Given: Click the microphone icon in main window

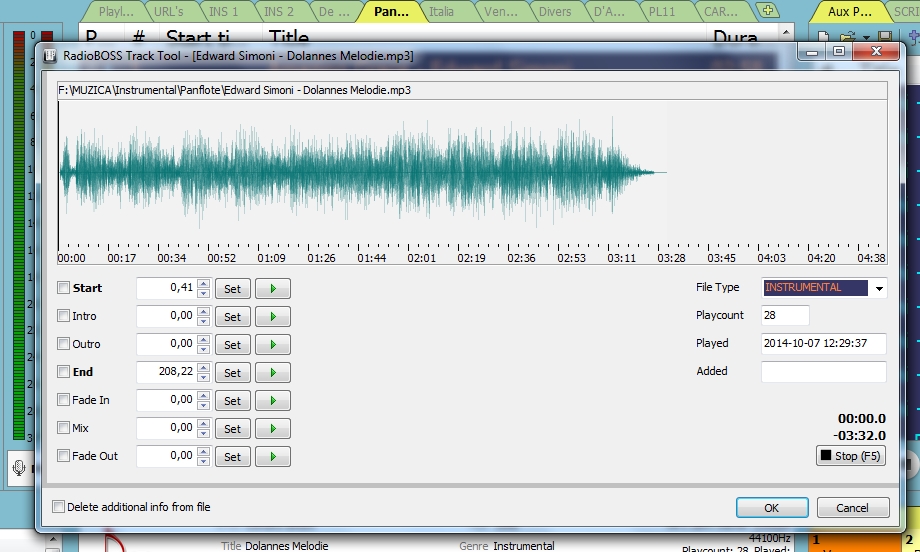Looking at the screenshot, I should pos(19,468).
